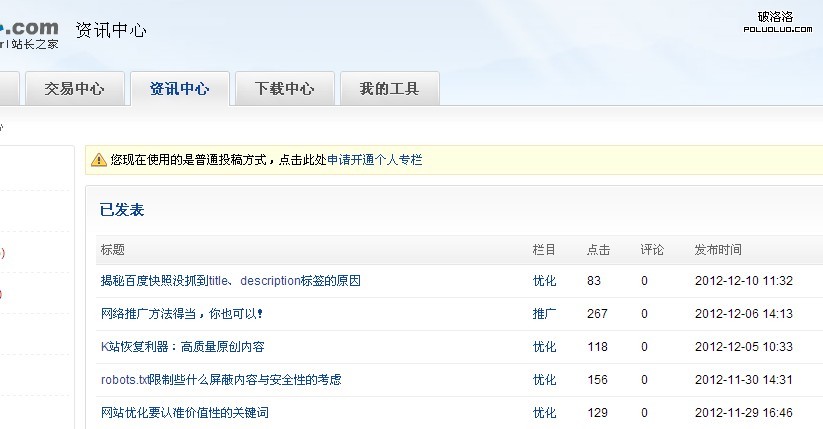
Task: Click the 破洛洛 POLUOLUO.COM watermark logo
Action: pyautogui.click(x=775, y=22)
